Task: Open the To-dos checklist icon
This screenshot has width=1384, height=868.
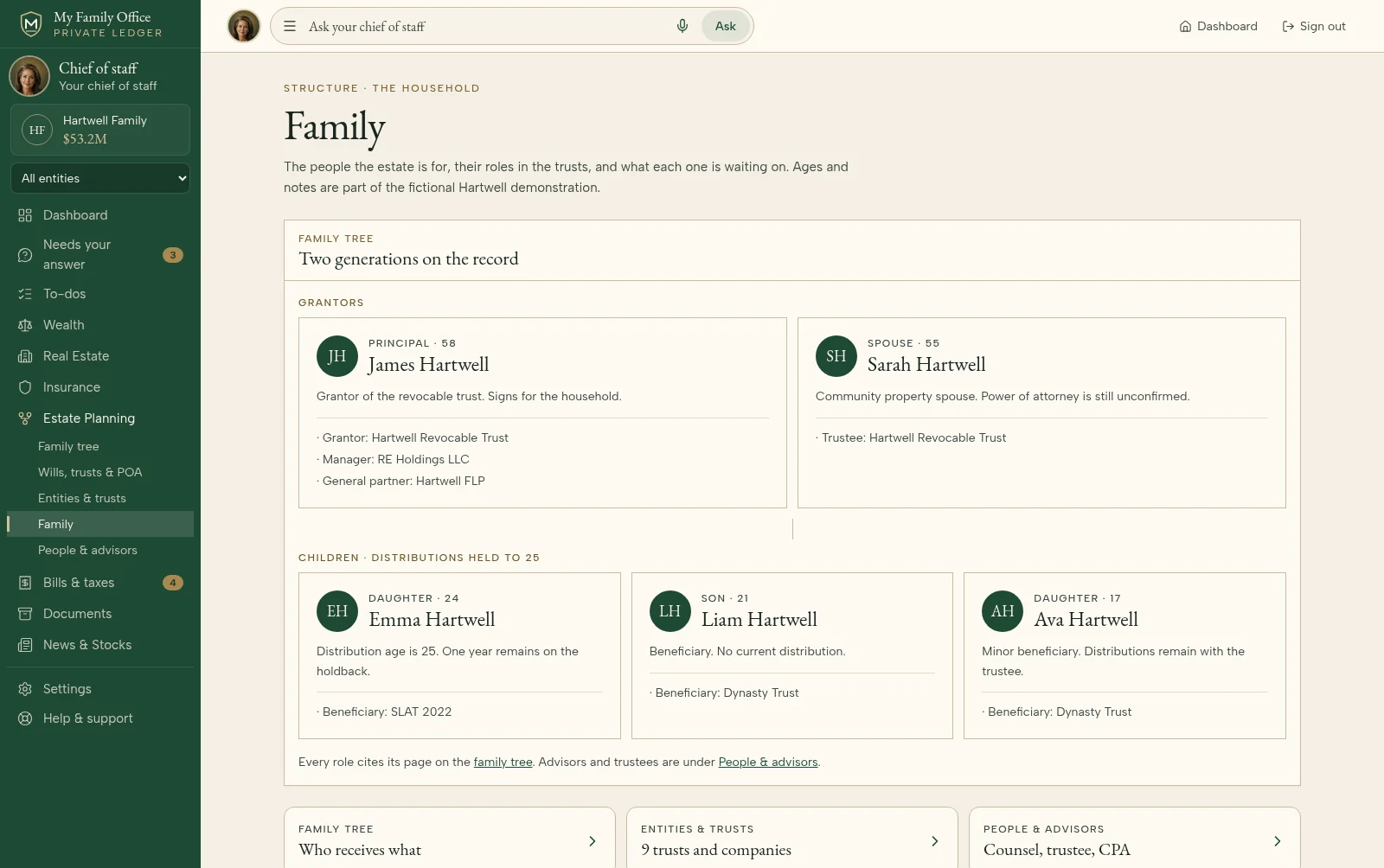Action: [x=25, y=294]
